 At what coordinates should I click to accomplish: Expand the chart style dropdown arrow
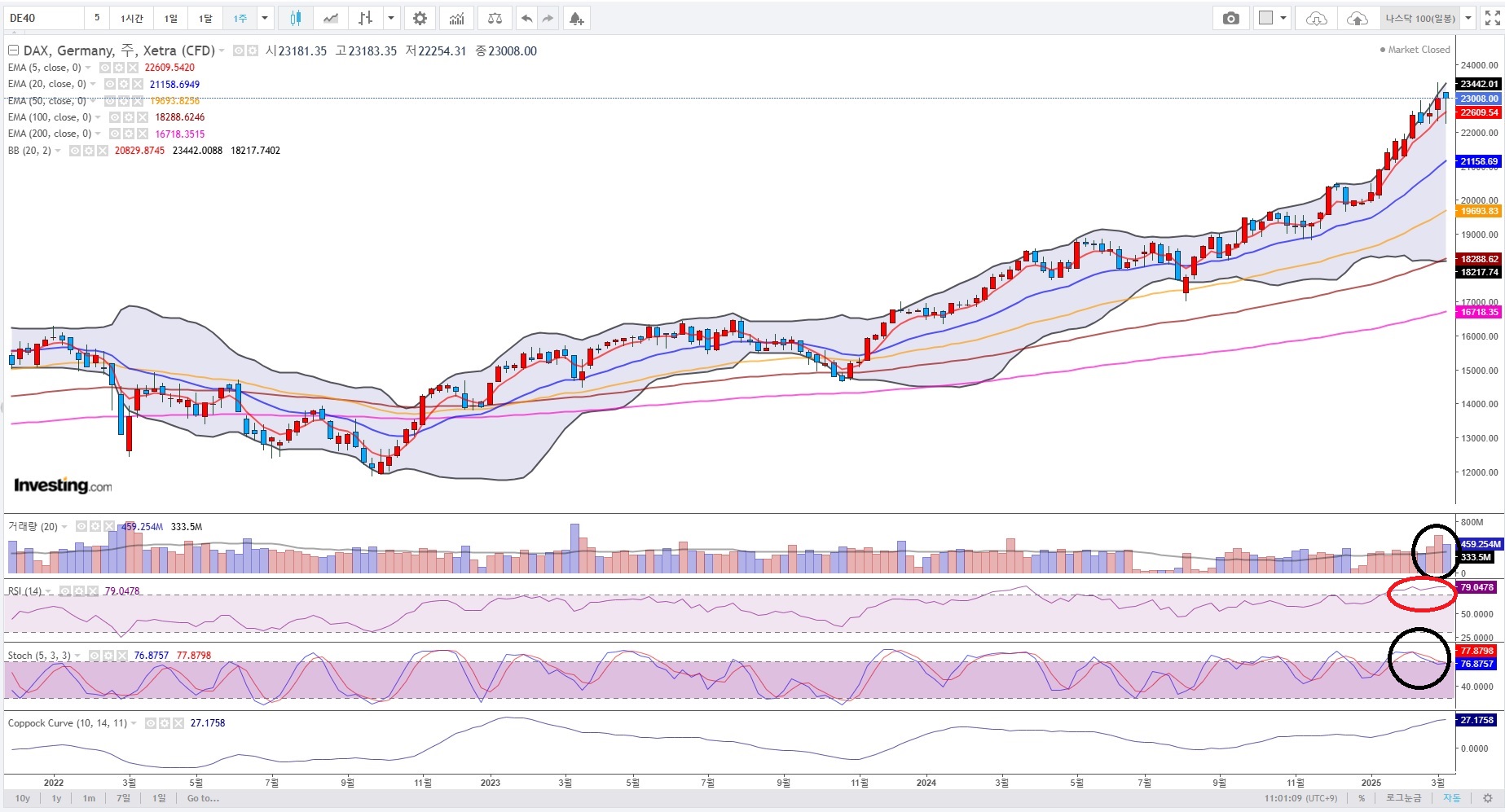click(x=392, y=18)
